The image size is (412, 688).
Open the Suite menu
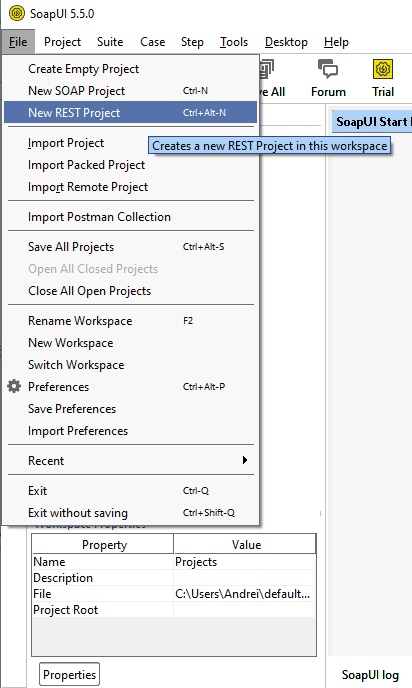[110, 42]
